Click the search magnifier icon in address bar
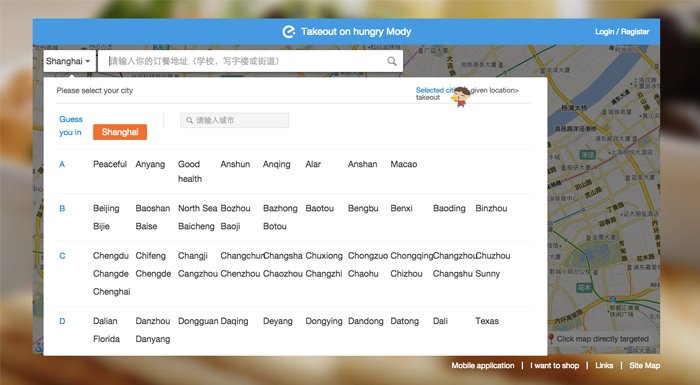This screenshot has height=385, width=700. click(x=392, y=61)
